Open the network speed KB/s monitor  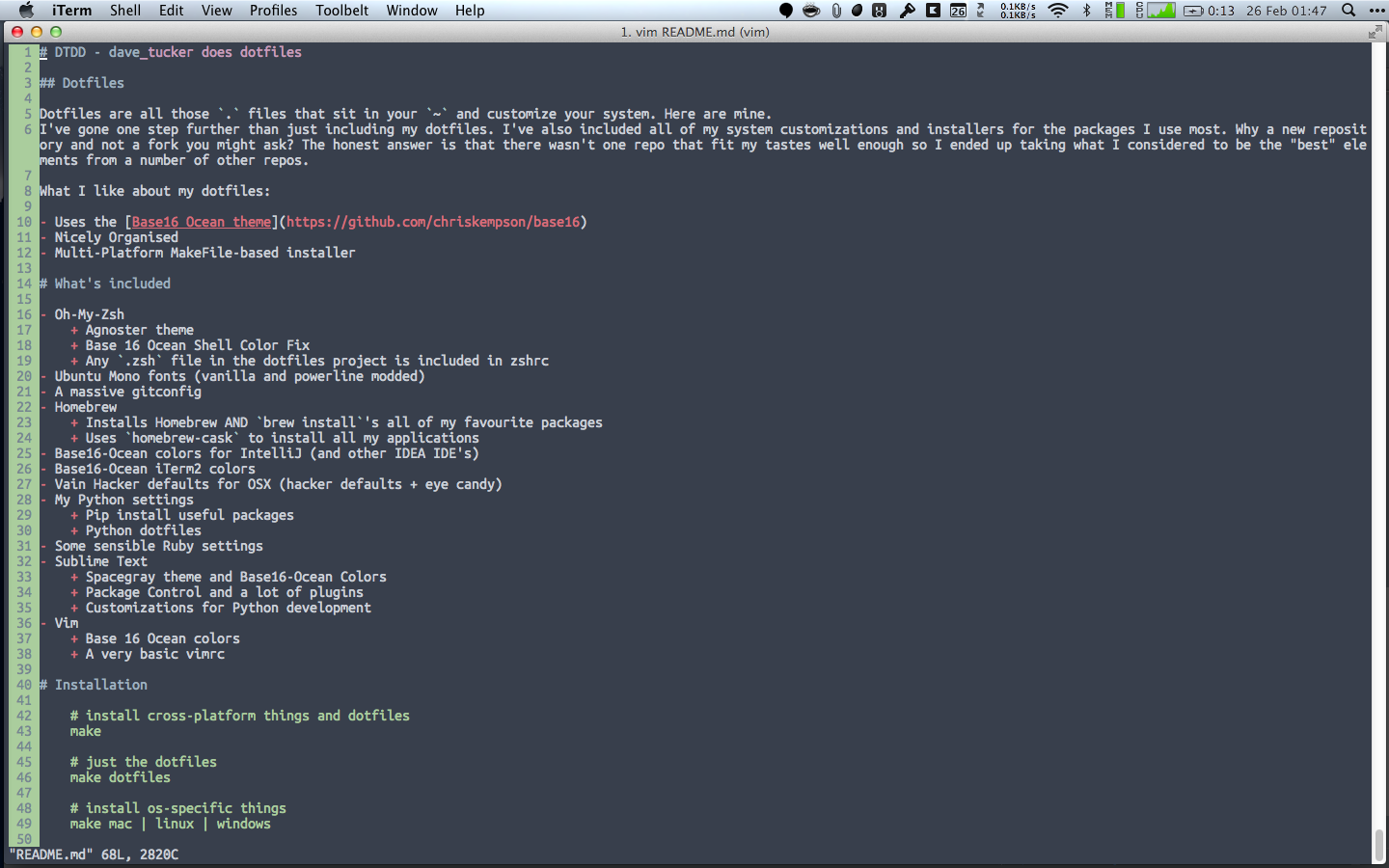click(x=1019, y=11)
